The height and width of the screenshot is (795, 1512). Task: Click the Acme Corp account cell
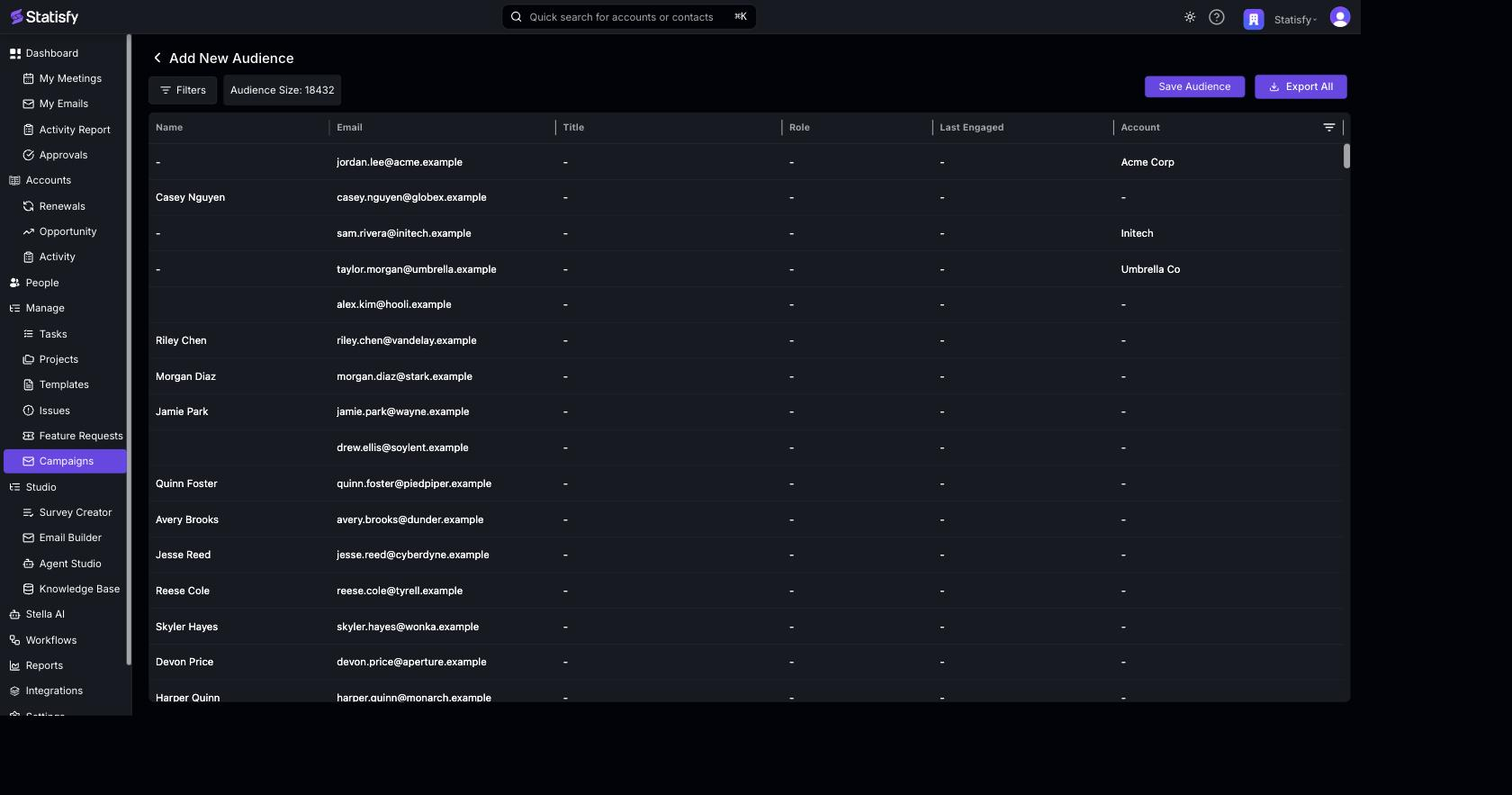(x=1147, y=162)
